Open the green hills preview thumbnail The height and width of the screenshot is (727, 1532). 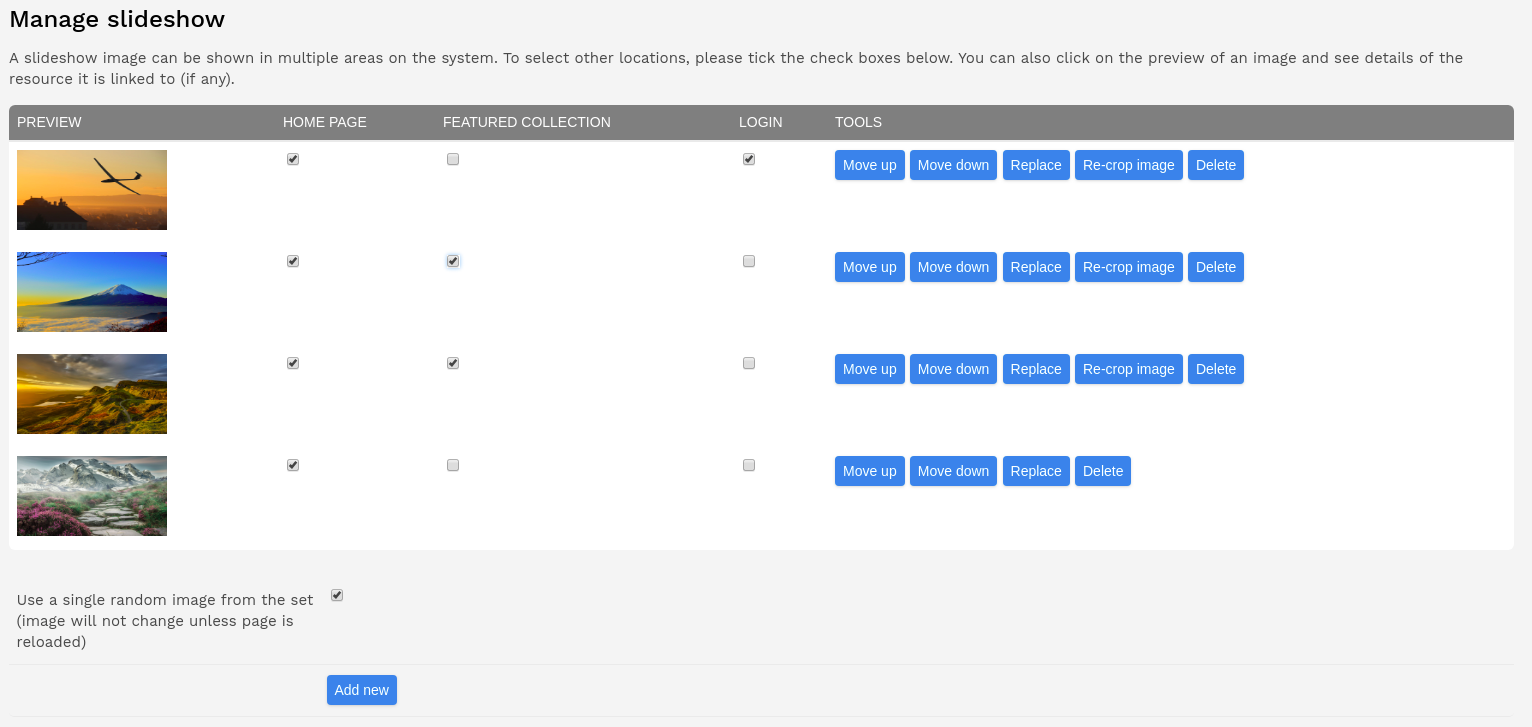coord(92,394)
